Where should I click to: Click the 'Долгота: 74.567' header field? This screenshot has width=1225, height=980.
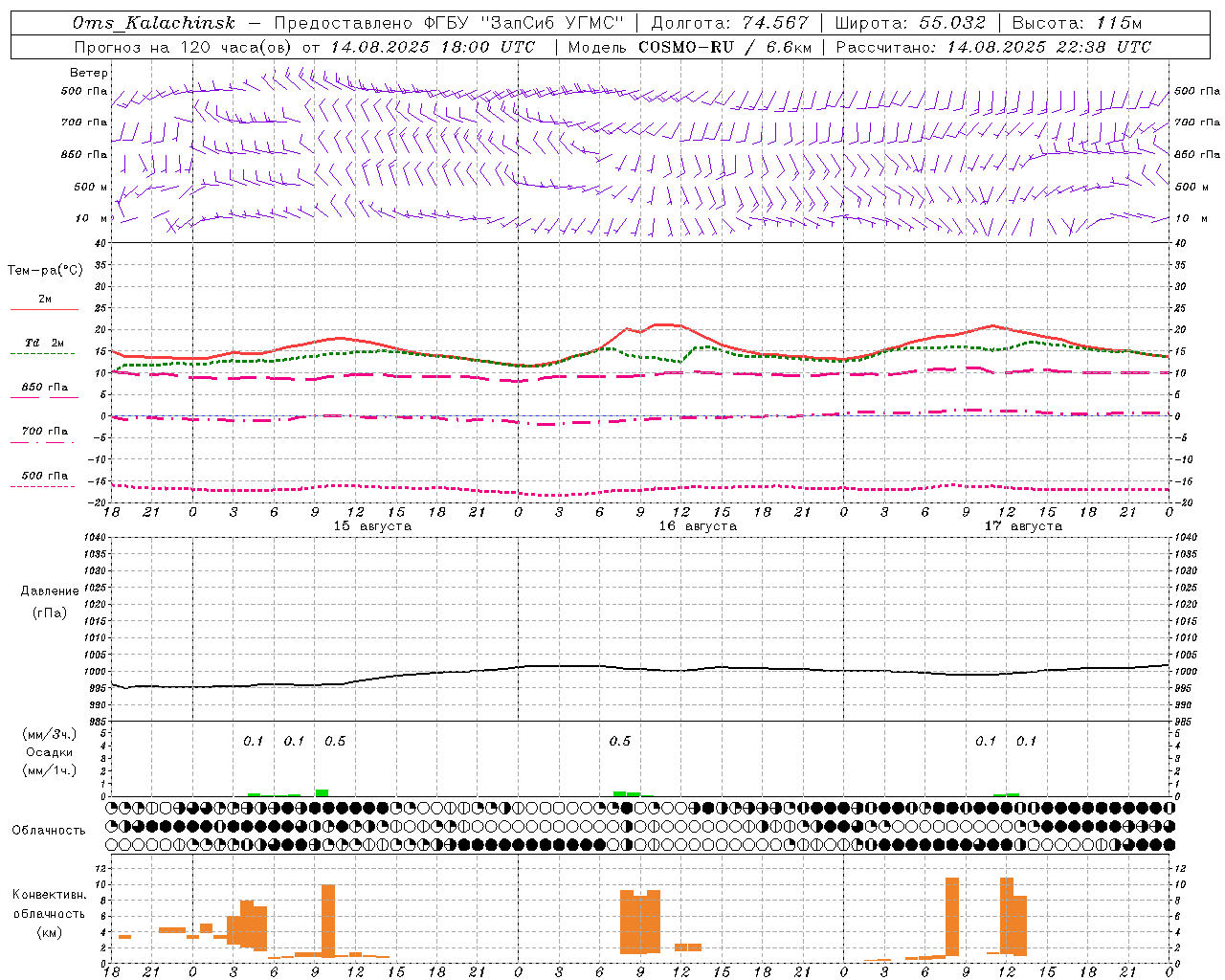coord(729,23)
